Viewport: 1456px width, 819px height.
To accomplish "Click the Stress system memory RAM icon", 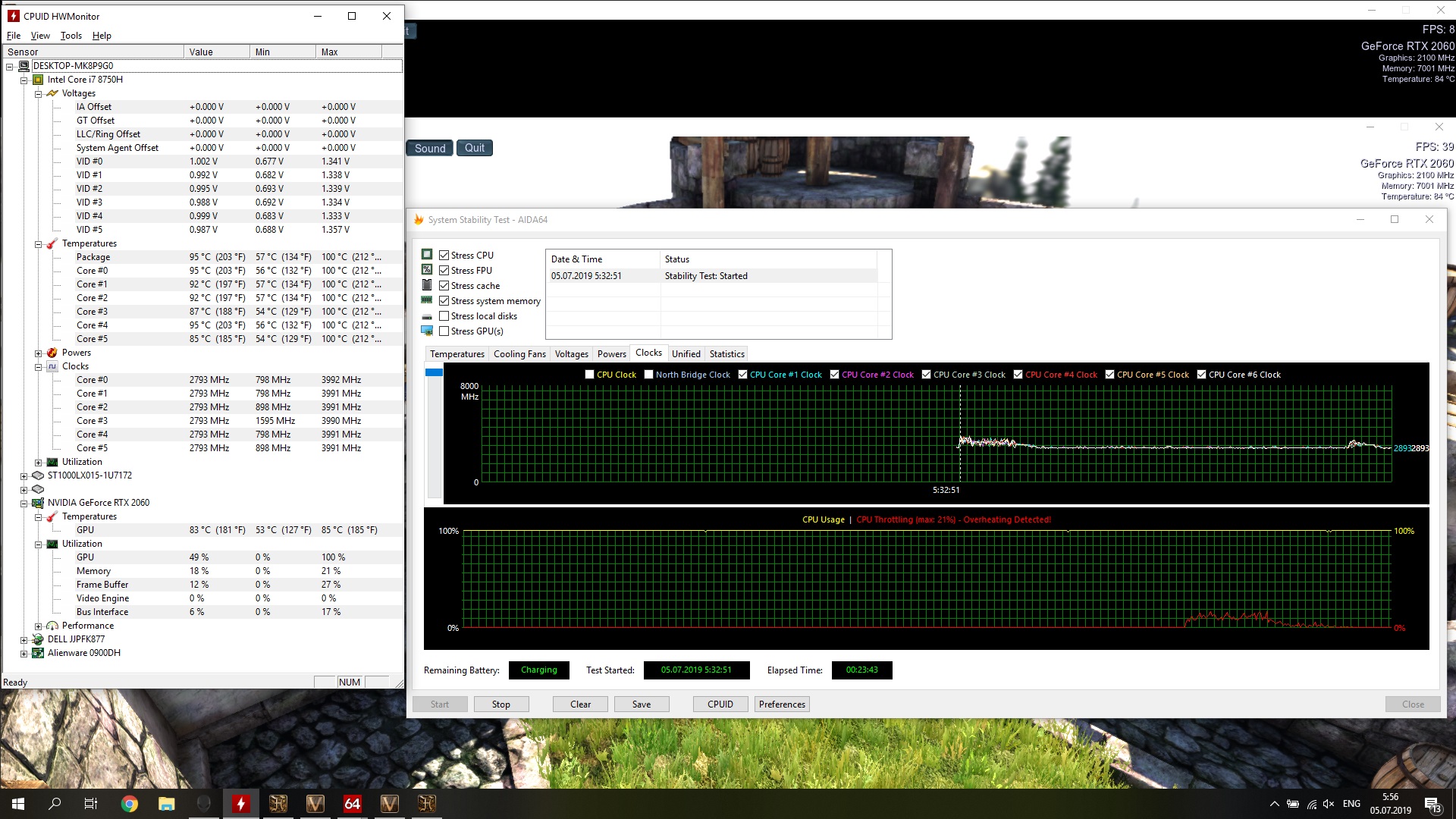I will point(427,300).
